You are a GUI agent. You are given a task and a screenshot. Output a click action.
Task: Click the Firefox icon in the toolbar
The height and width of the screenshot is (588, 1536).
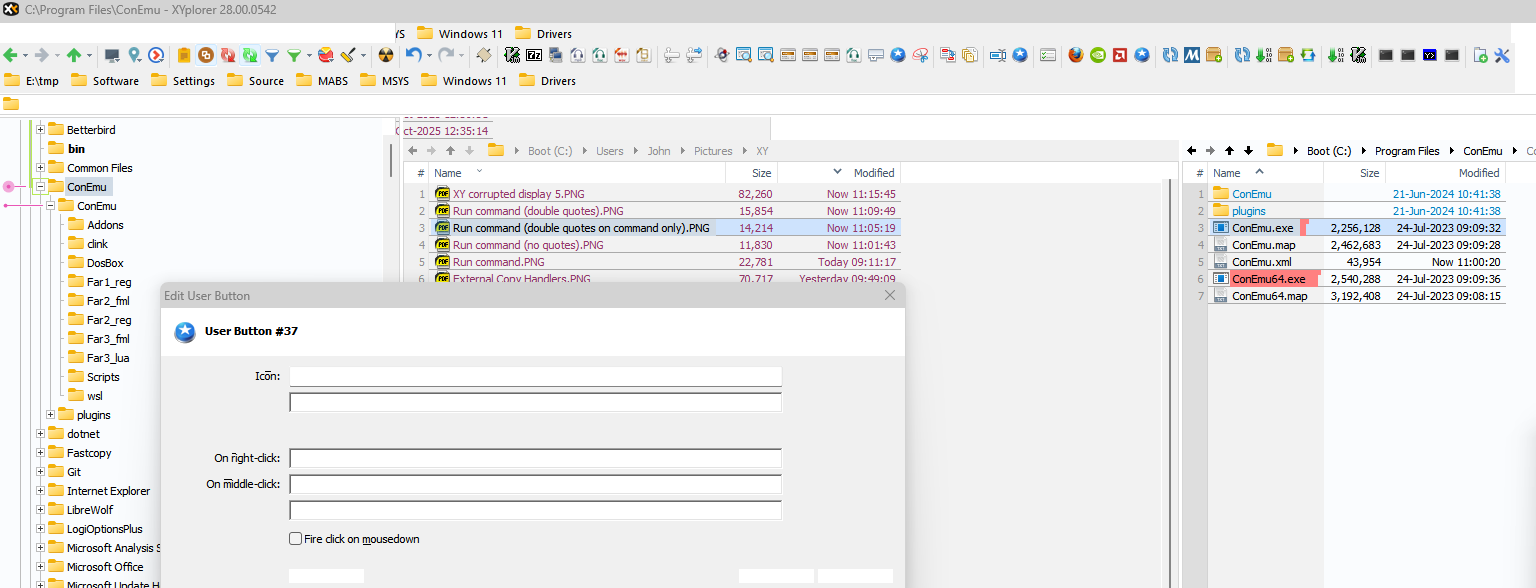coord(1076,56)
